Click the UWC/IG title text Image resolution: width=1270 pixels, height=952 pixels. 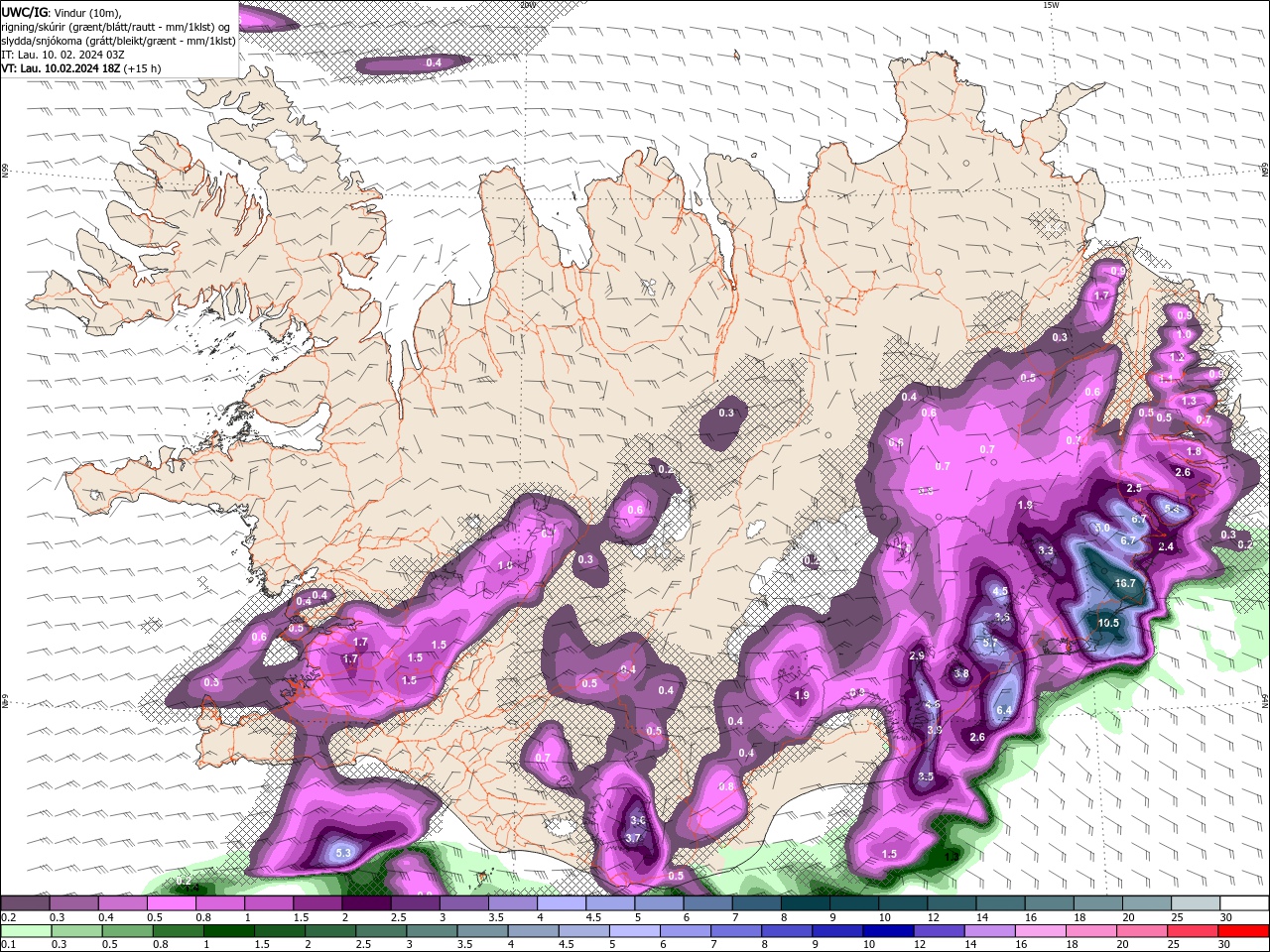[x=24, y=12]
